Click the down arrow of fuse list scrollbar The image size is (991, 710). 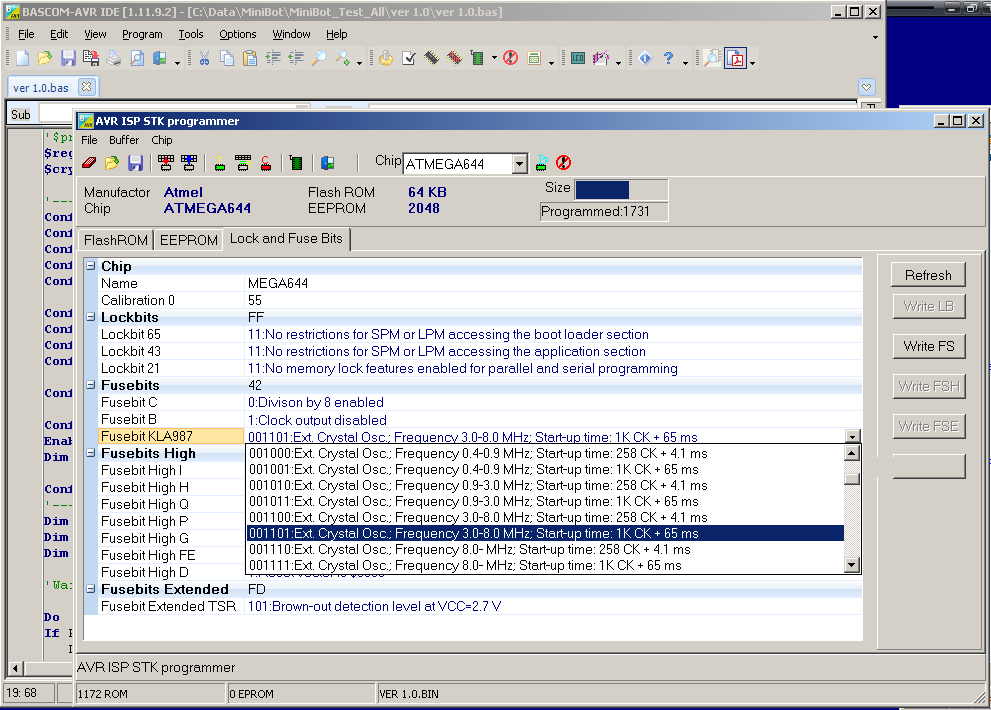852,565
